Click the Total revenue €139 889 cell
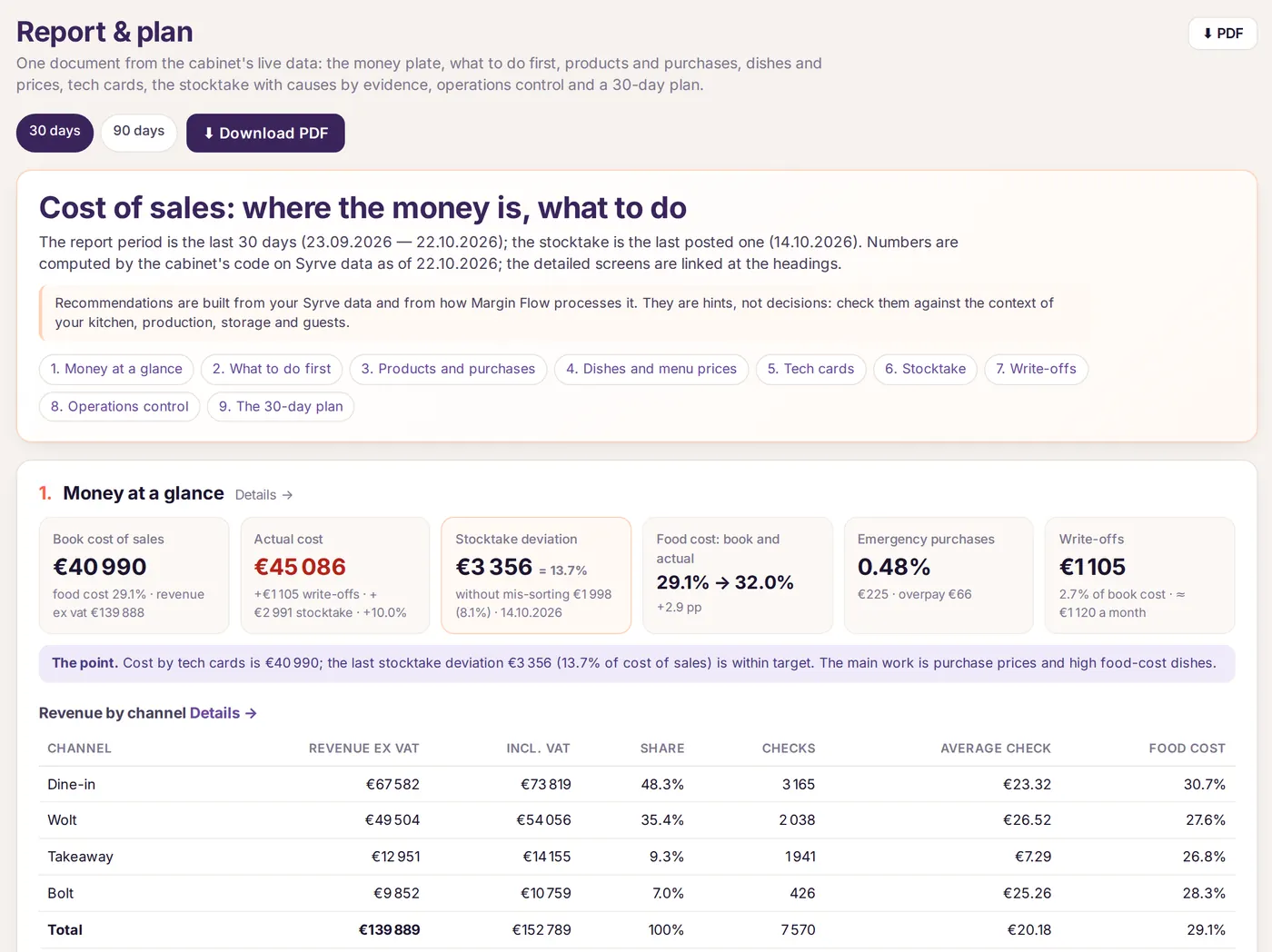Image resolution: width=1272 pixels, height=952 pixels. point(389,929)
